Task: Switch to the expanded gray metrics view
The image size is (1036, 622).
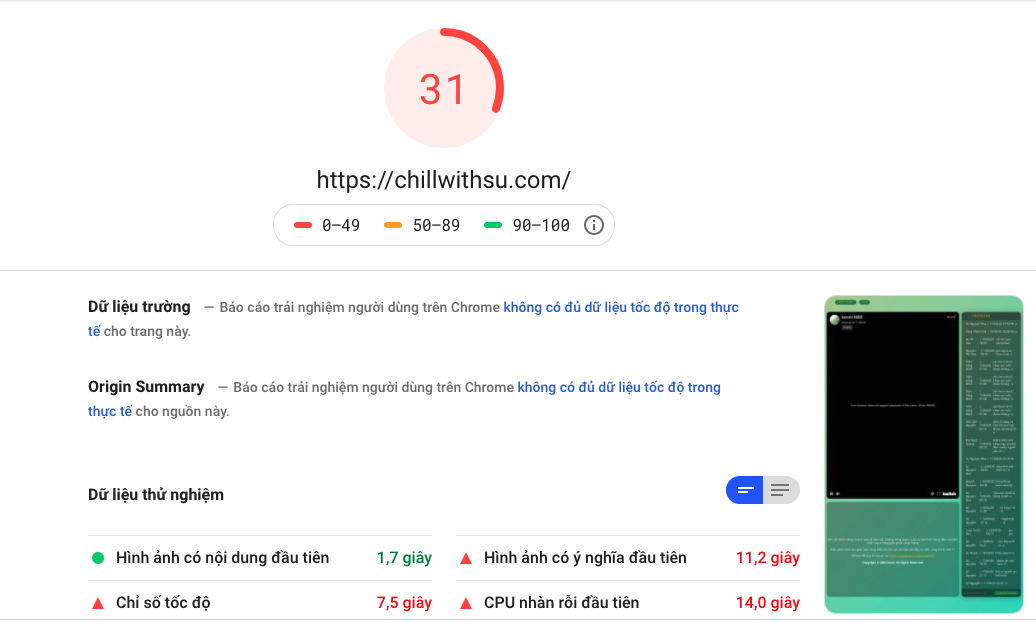Action: [x=781, y=490]
